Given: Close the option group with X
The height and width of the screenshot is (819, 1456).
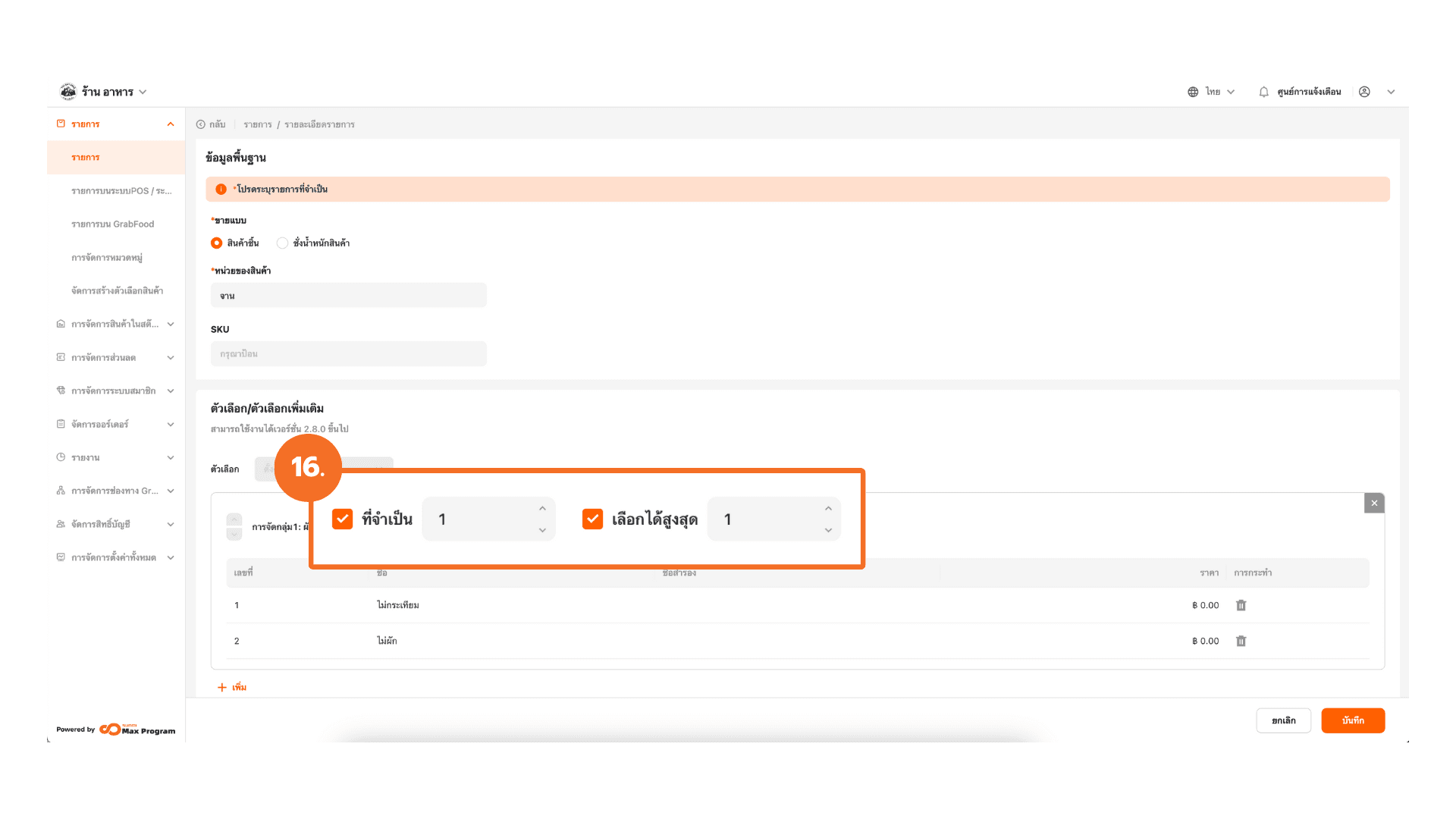Looking at the screenshot, I should click(x=1374, y=503).
